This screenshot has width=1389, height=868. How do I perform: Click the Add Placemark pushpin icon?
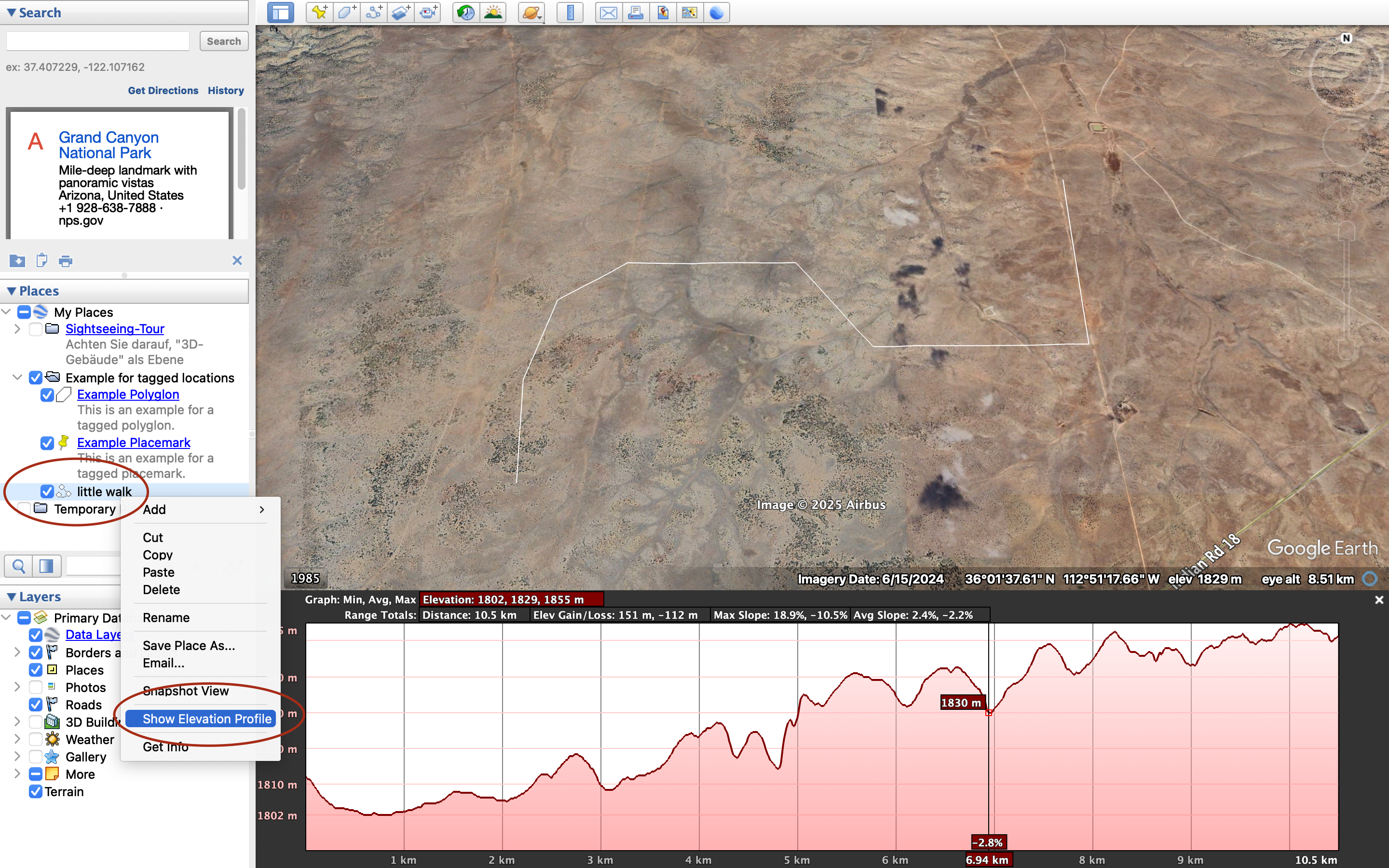319,12
